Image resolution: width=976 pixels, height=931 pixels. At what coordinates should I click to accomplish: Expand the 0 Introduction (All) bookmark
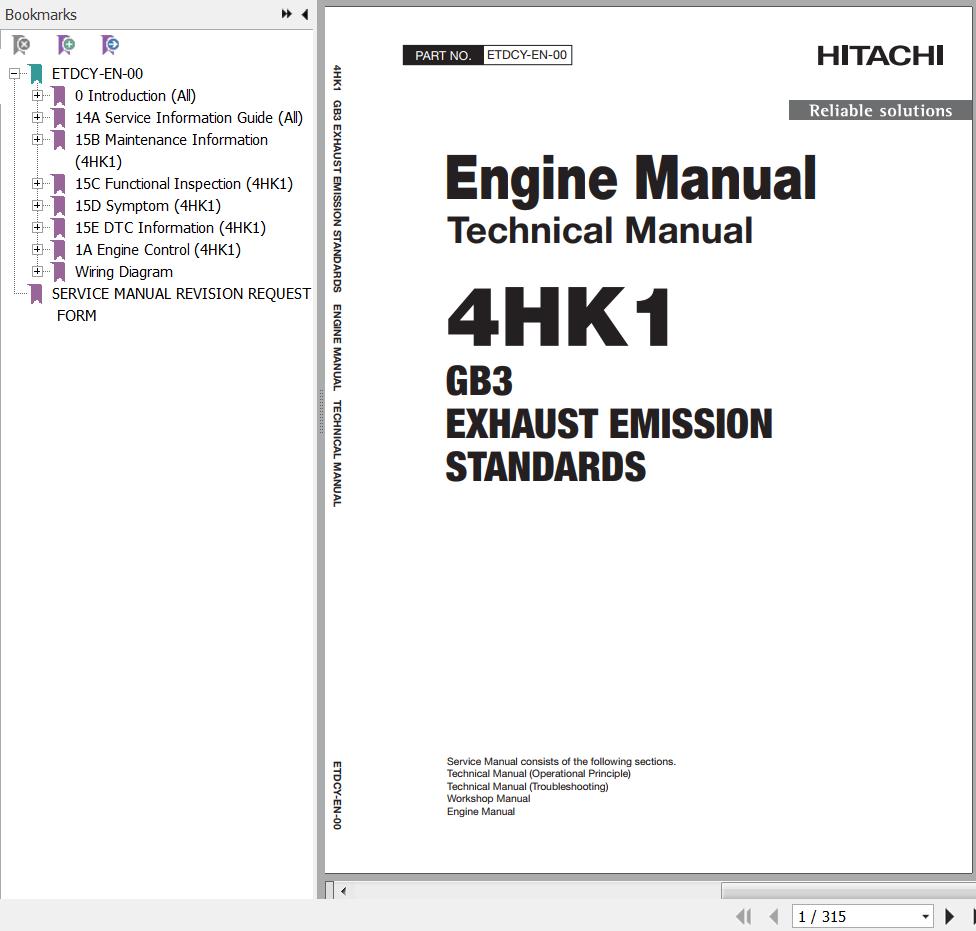37,96
